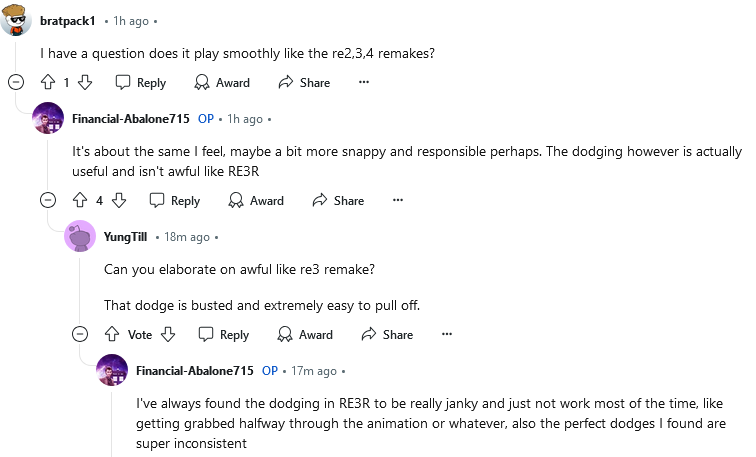Image resolution: width=756 pixels, height=457 pixels.
Task: Share YungTill's comment
Action: 387,334
